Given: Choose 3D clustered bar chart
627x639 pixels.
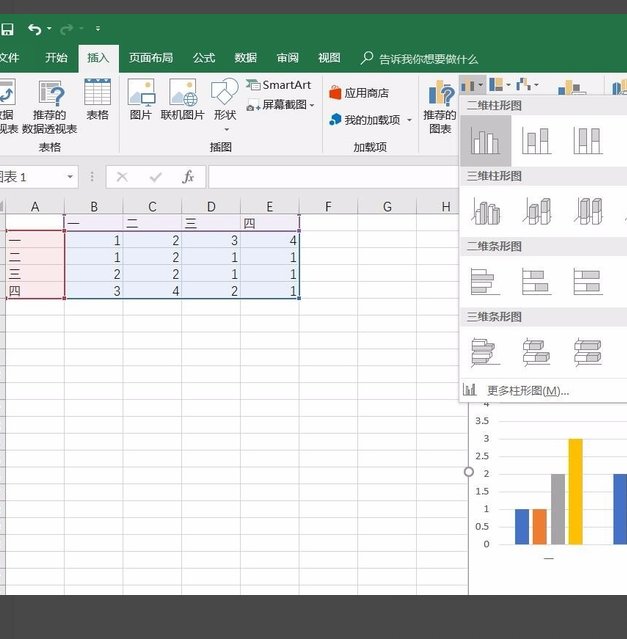Looking at the screenshot, I should [485, 352].
